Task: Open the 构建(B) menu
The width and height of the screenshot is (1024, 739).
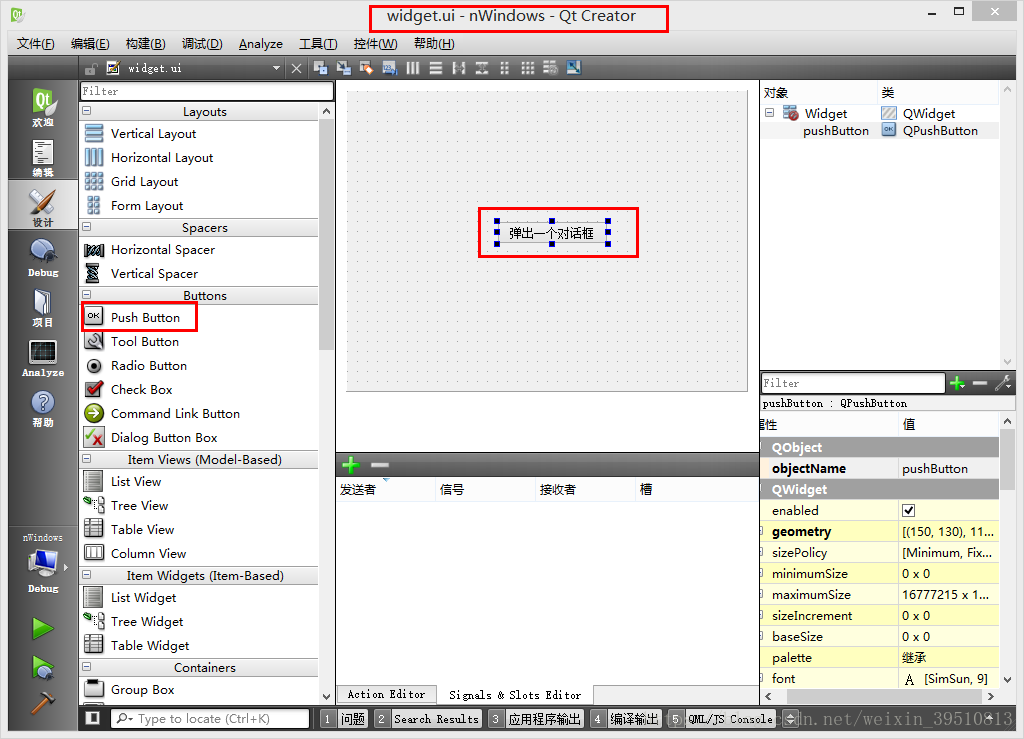Action: point(145,44)
